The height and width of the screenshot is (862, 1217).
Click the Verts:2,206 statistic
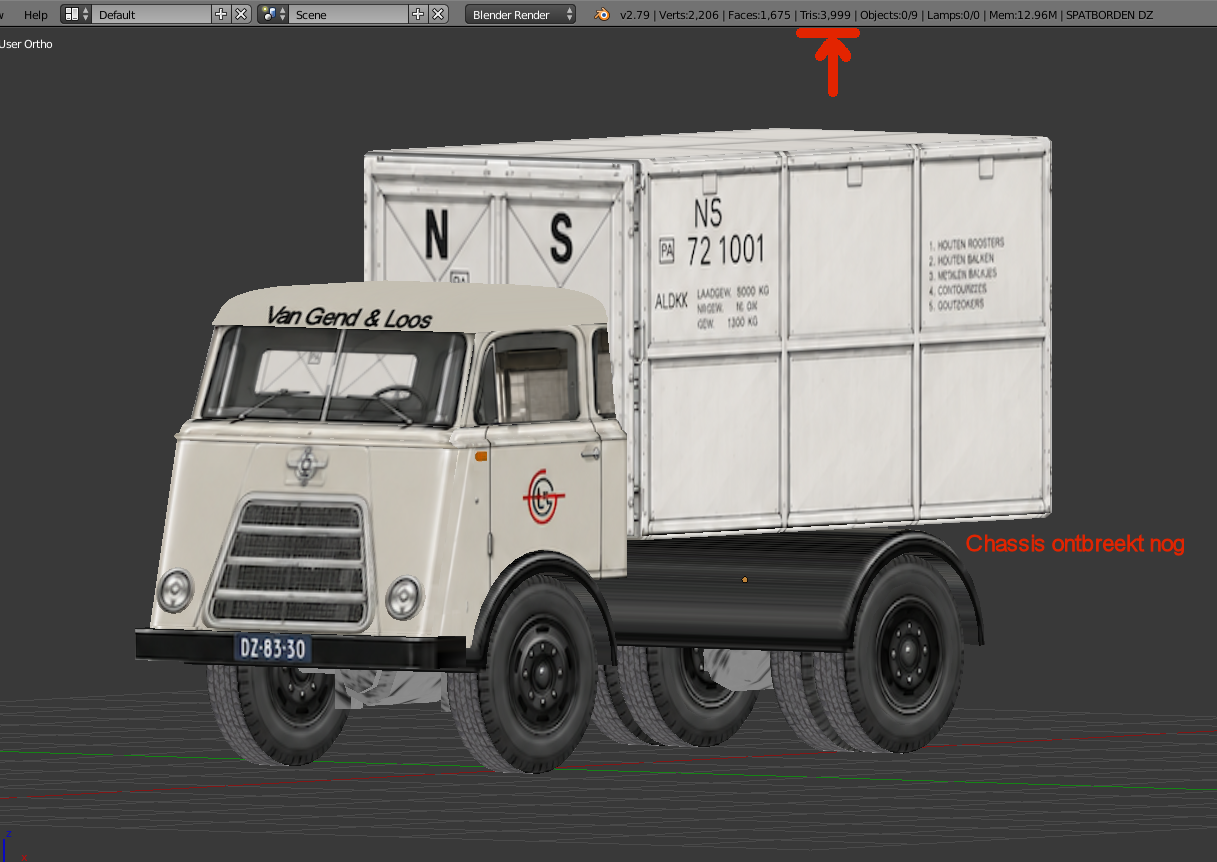[x=688, y=15]
